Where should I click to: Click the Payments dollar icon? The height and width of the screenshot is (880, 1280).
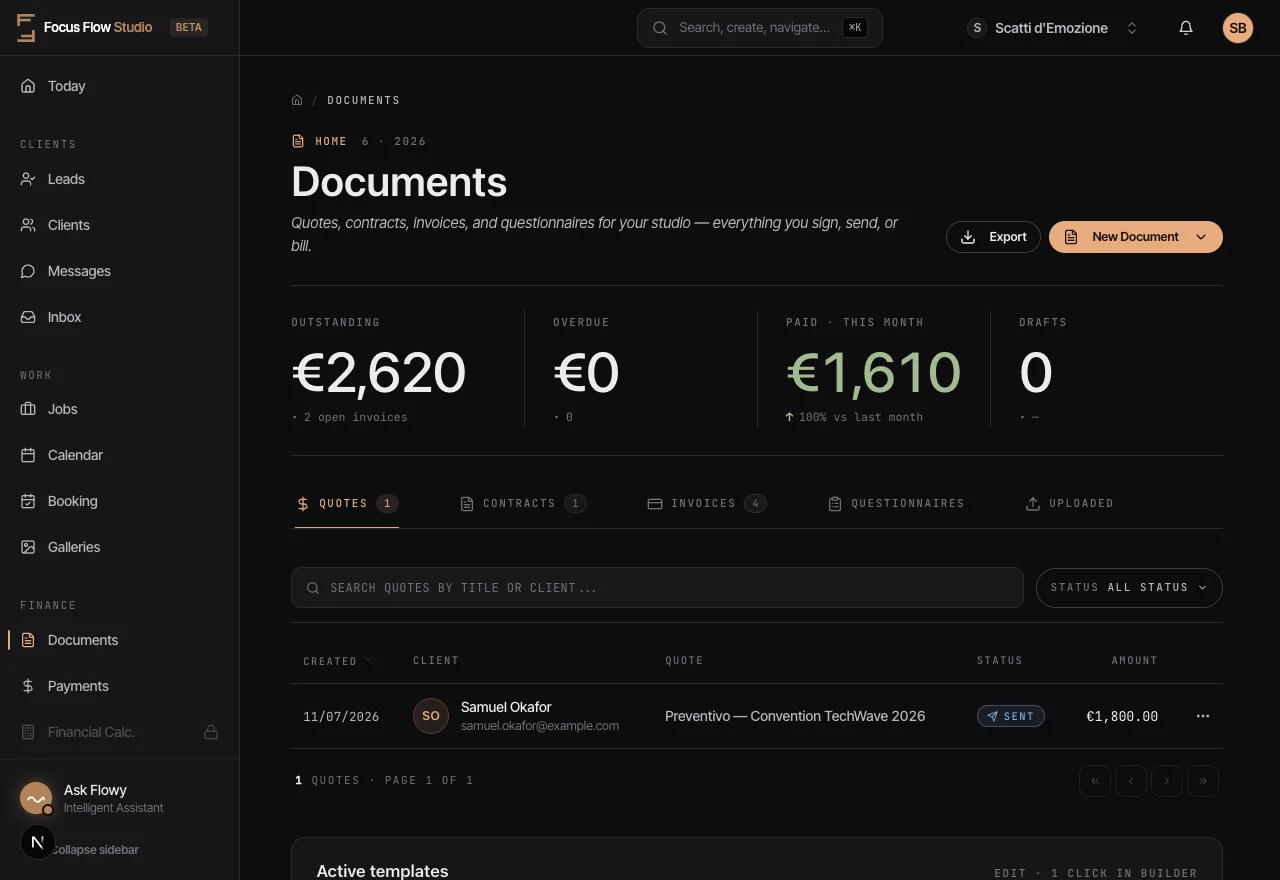[28, 686]
